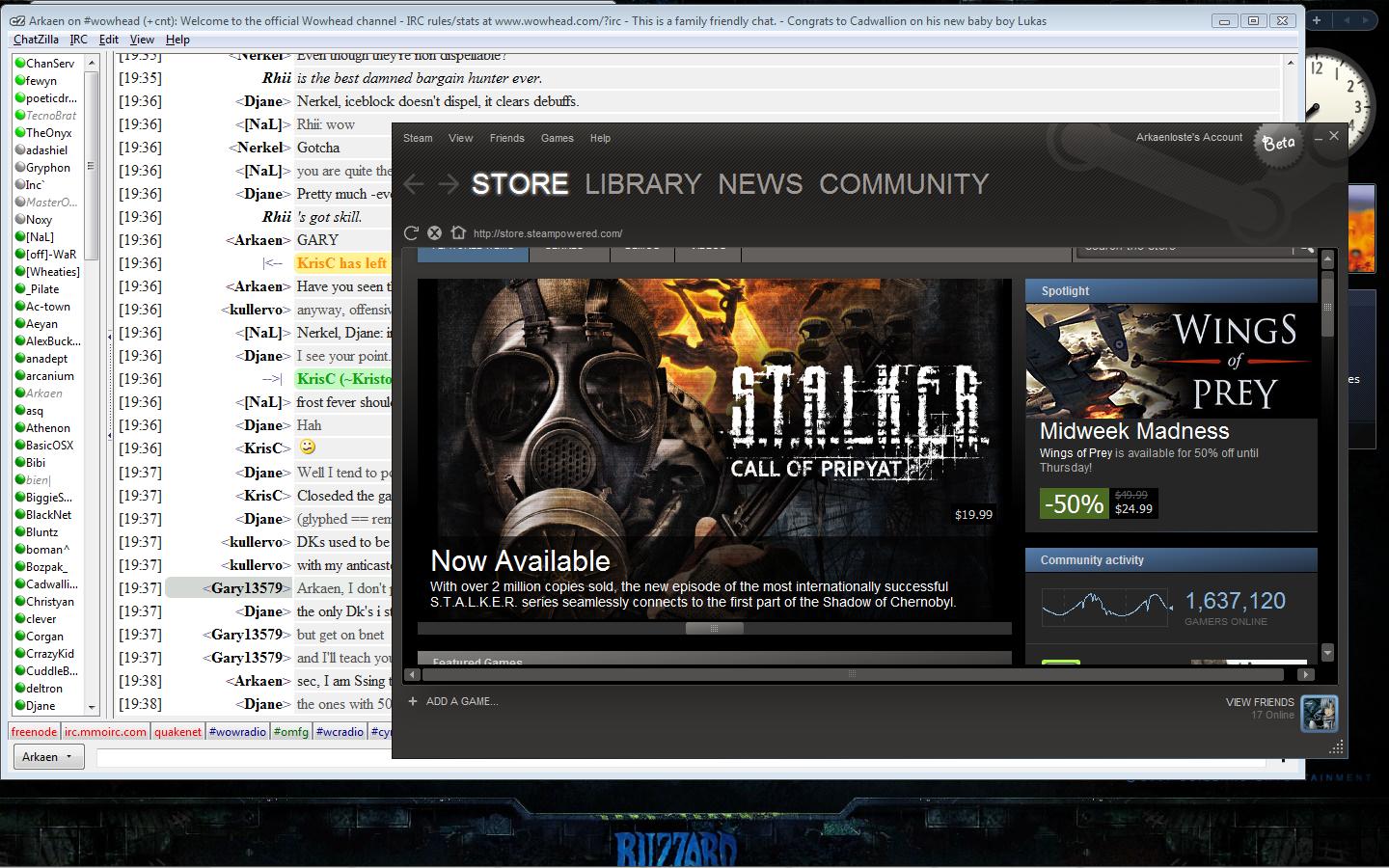The height and width of the screenshot is (868, 1389).
Task: Reload the Steam store page
Action: 411,232
